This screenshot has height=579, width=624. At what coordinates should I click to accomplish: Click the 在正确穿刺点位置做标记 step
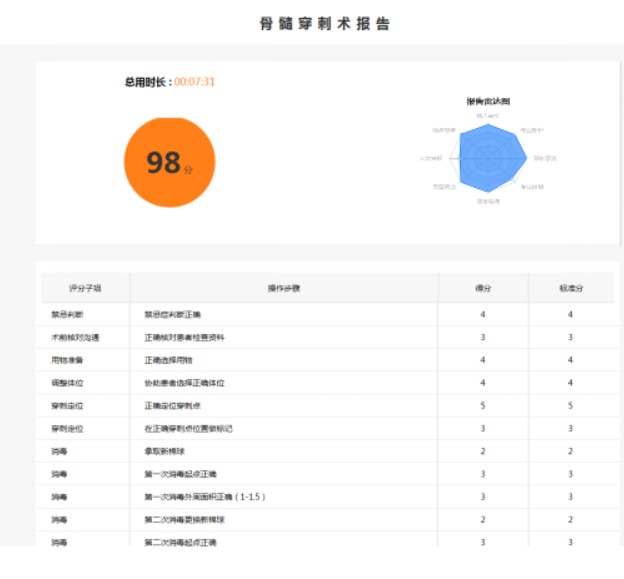pyautogui.click(x=188, y=429)
